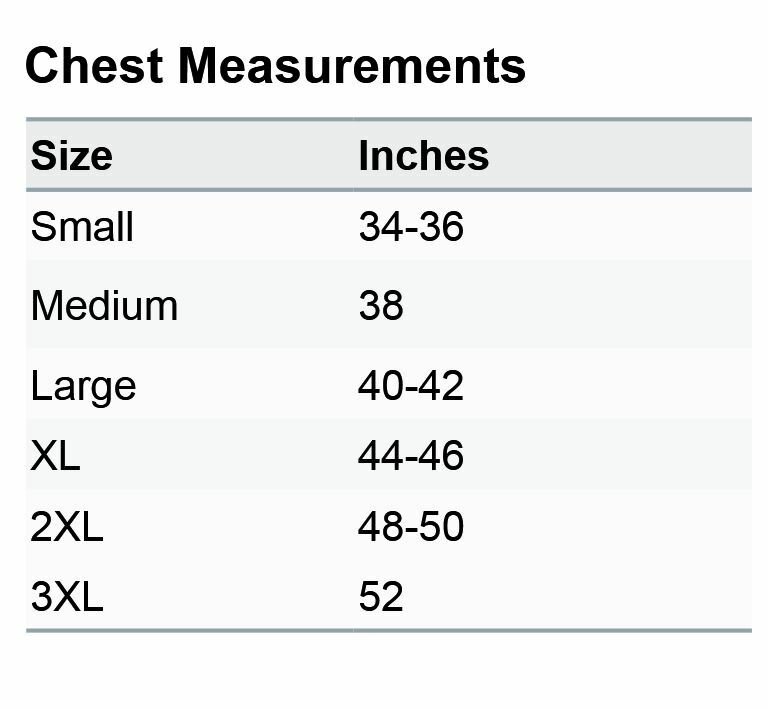Click the 52 inches value
768x709 pixels.
click(381, 596)
